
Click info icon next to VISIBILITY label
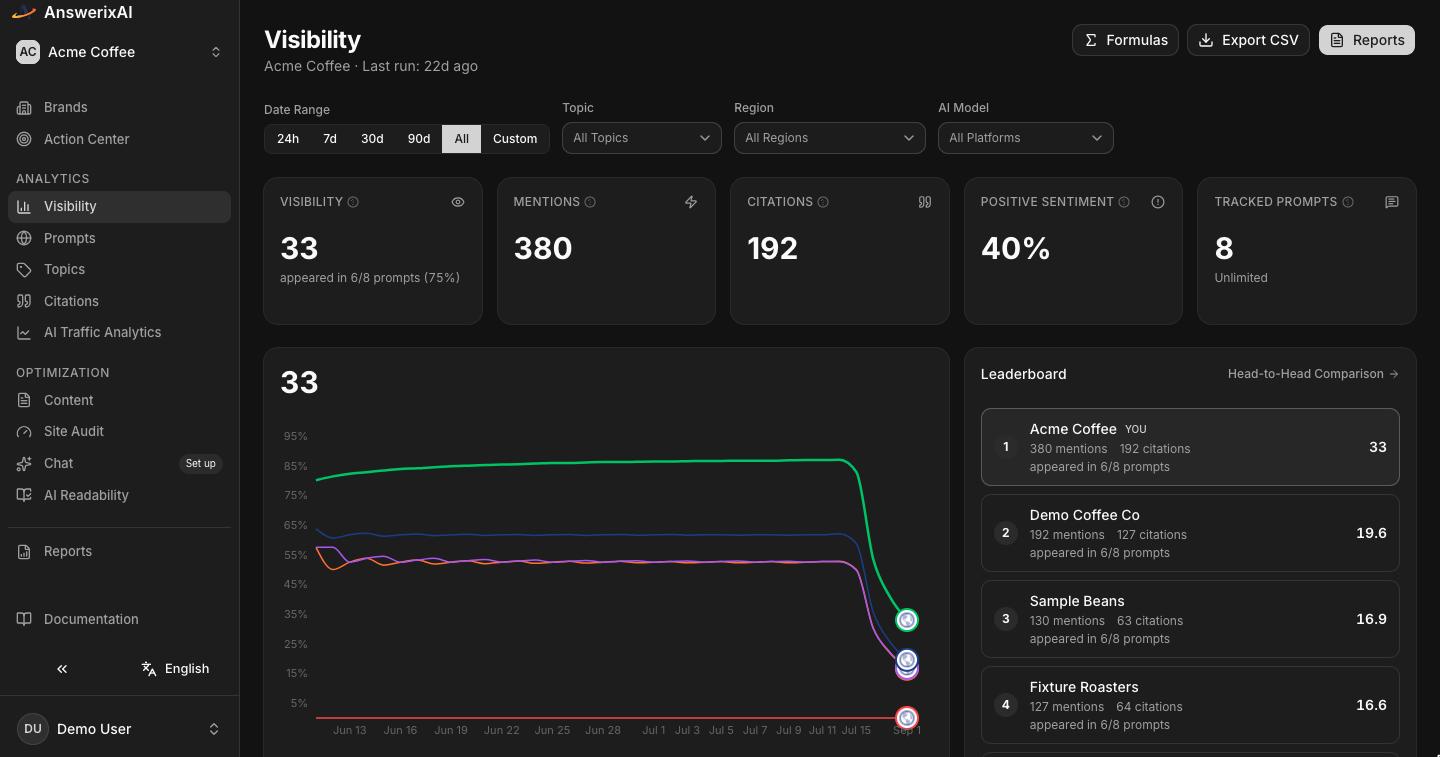point(353,202)
